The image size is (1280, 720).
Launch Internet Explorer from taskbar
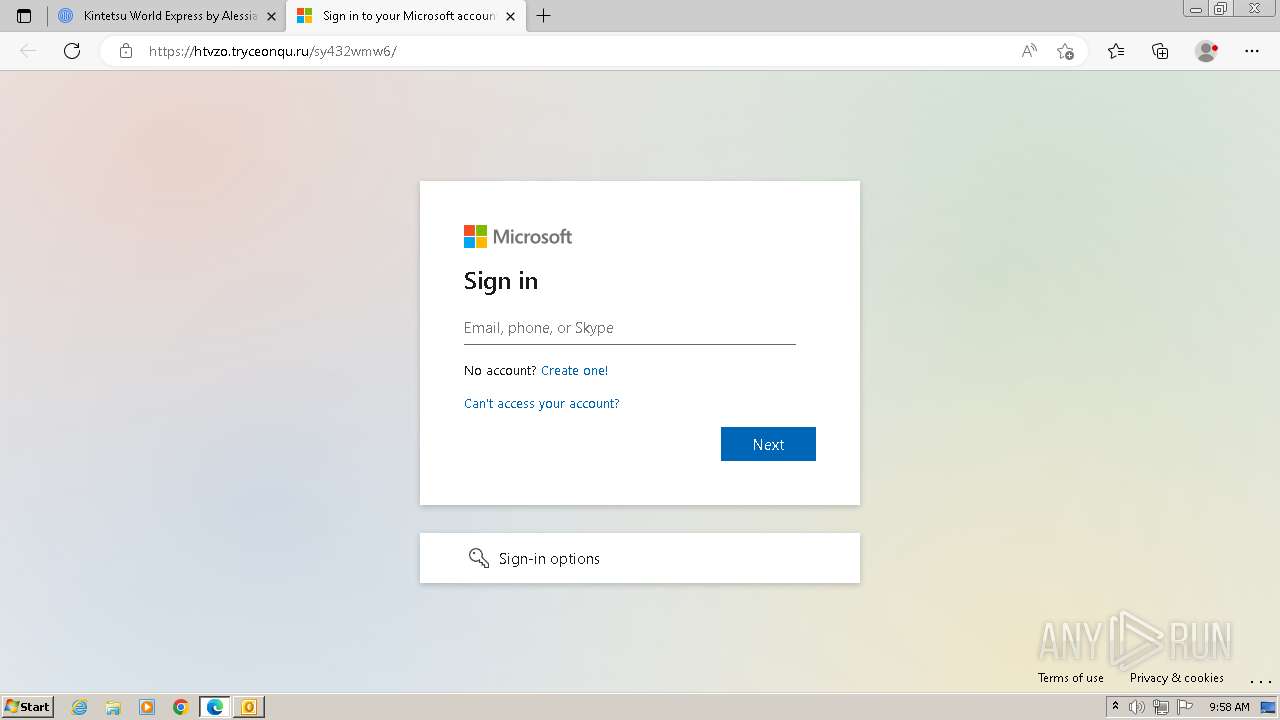click(80, 707)
